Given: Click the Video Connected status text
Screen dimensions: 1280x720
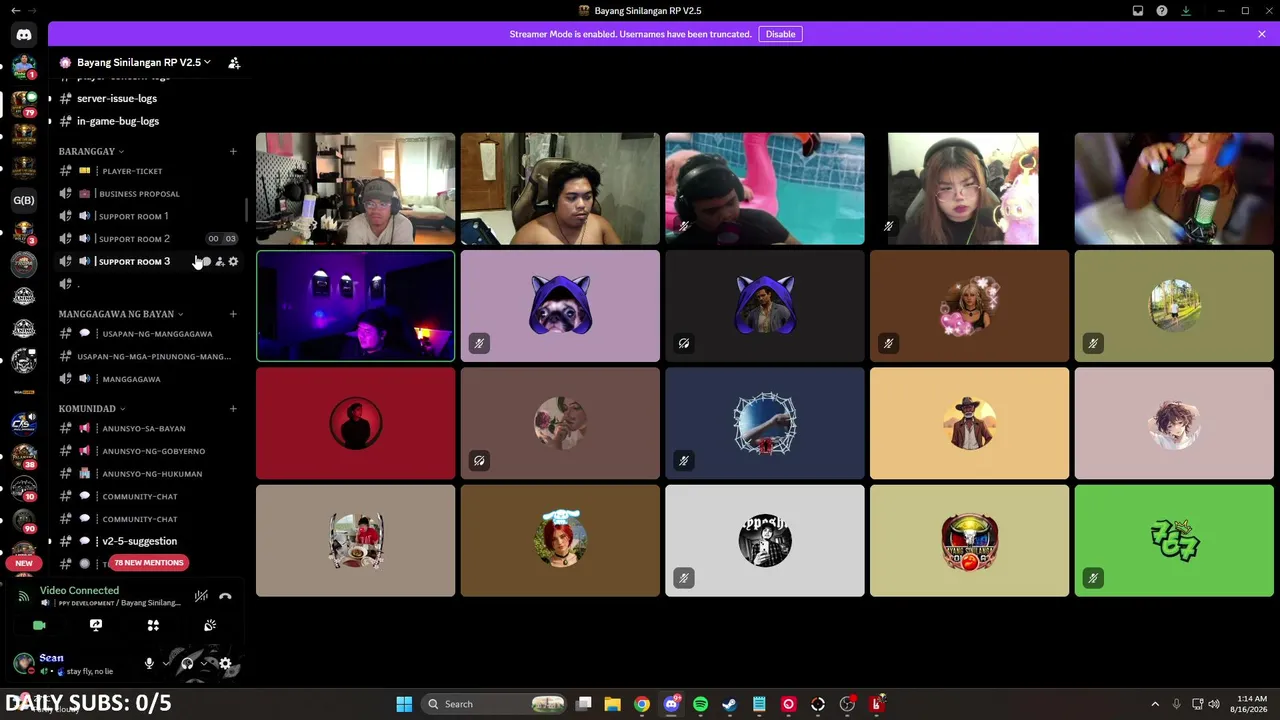Looking at the screenshot, I should pyautogui.click(x=79, y=590).
